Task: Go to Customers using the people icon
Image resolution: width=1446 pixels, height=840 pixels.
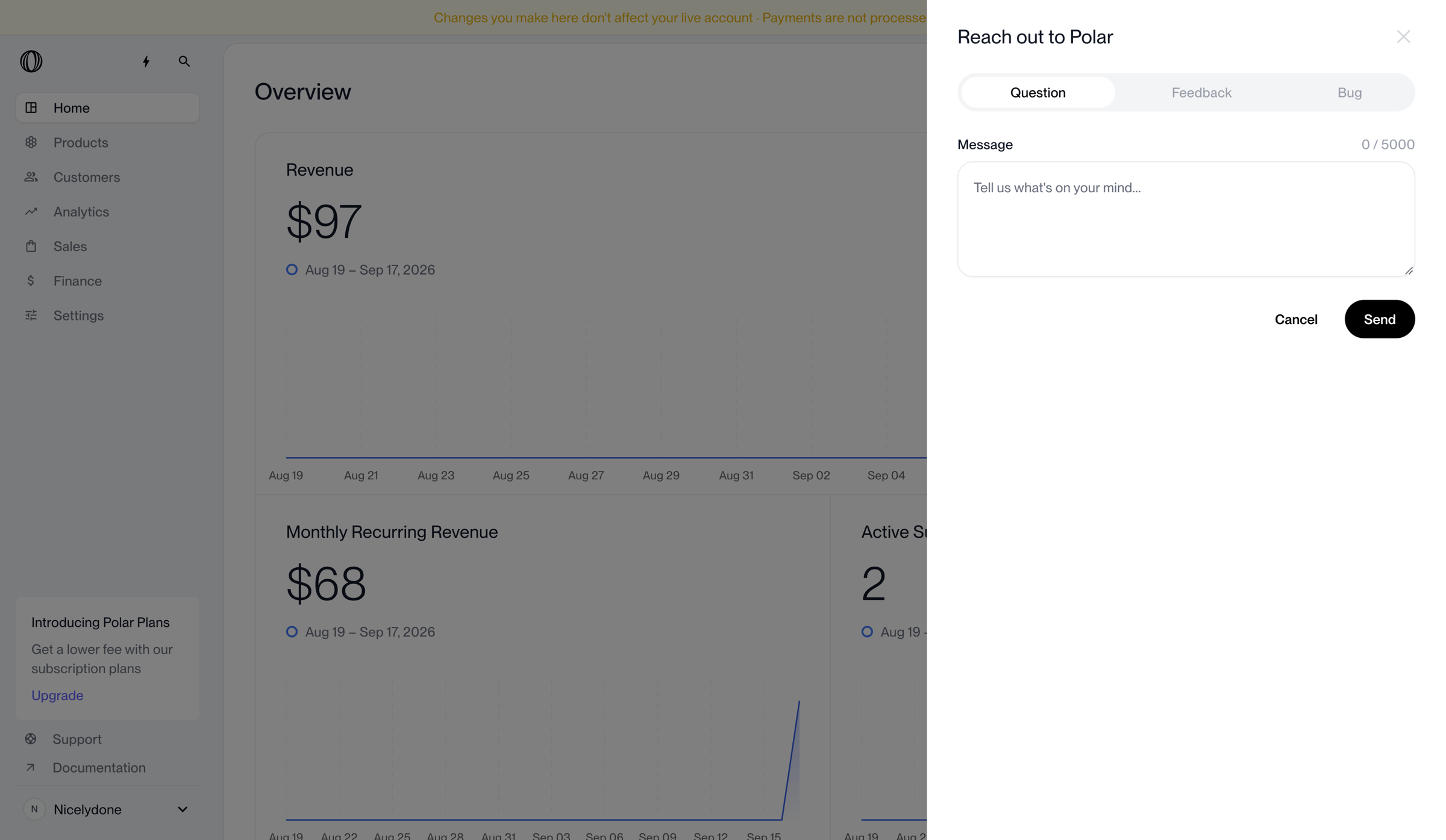Action: click(31, 177)
